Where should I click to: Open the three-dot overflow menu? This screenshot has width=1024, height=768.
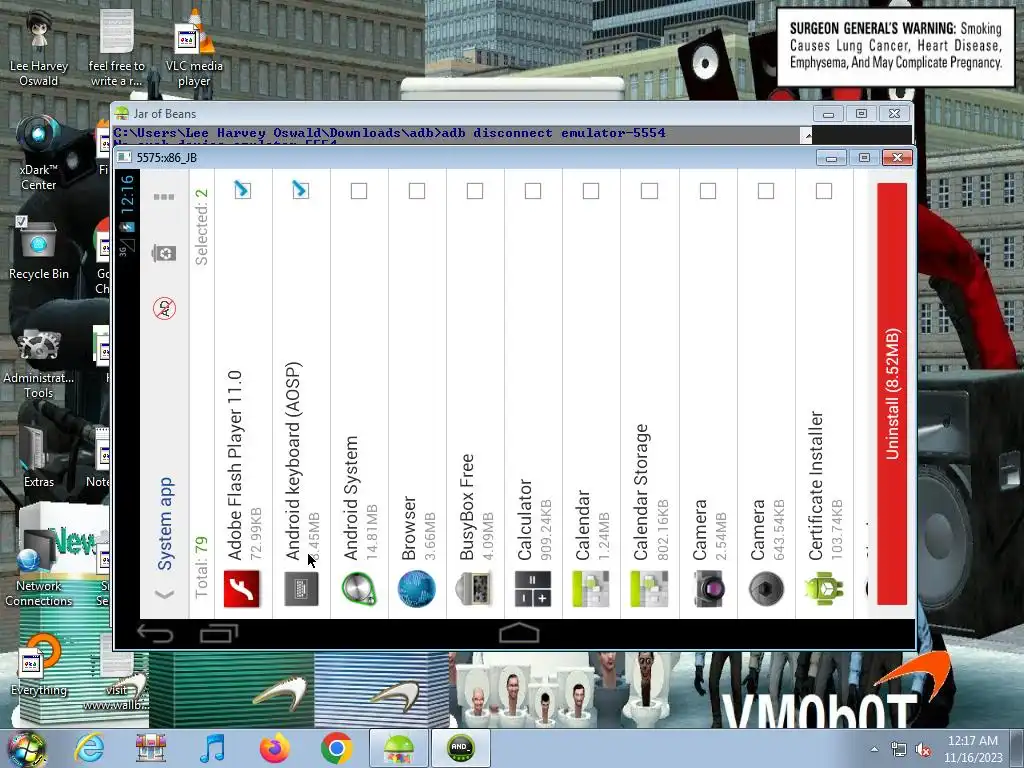[x=164, y=197]
